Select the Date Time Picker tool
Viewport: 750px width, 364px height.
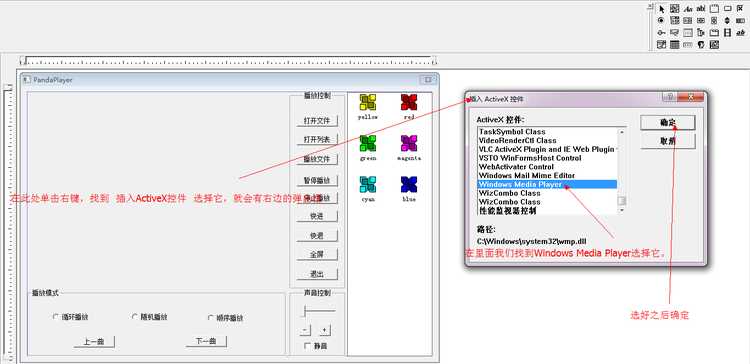point(661,44)
